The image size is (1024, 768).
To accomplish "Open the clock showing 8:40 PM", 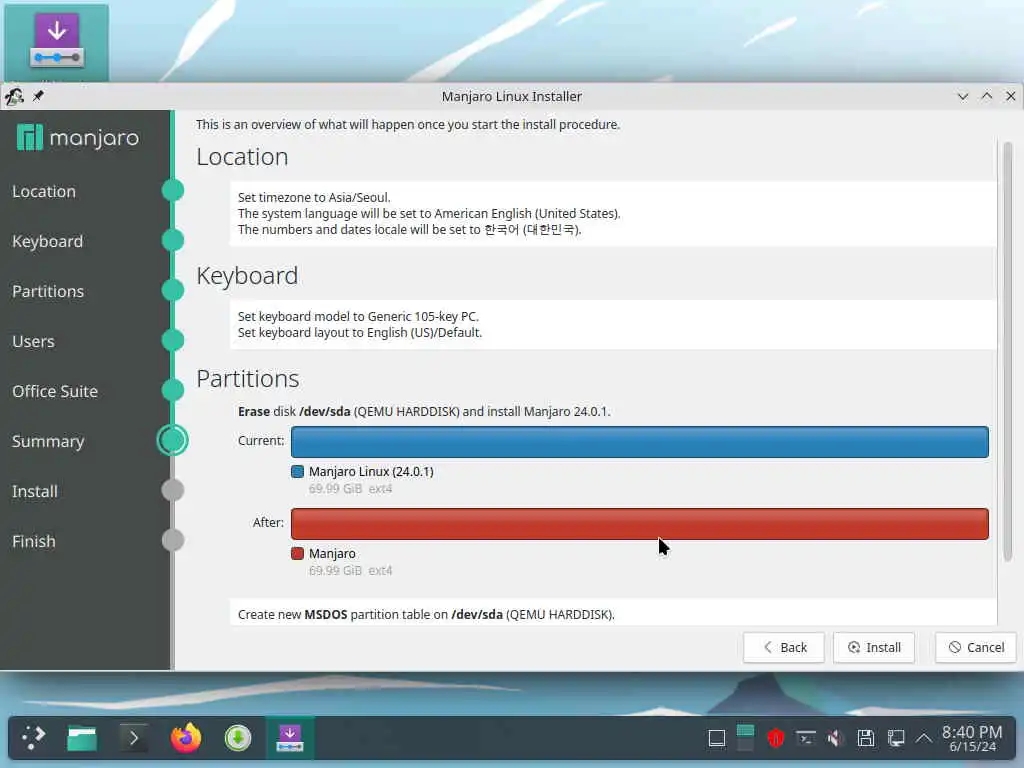I will click(972, 739).
